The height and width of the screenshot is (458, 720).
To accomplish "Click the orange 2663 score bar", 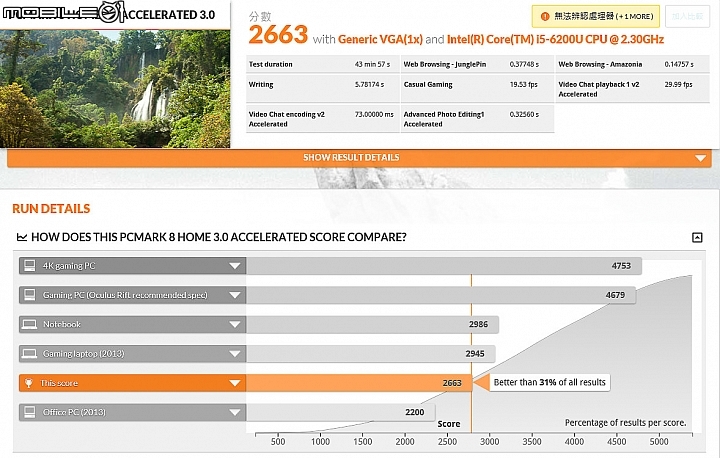I will click(x=359, y=383).
